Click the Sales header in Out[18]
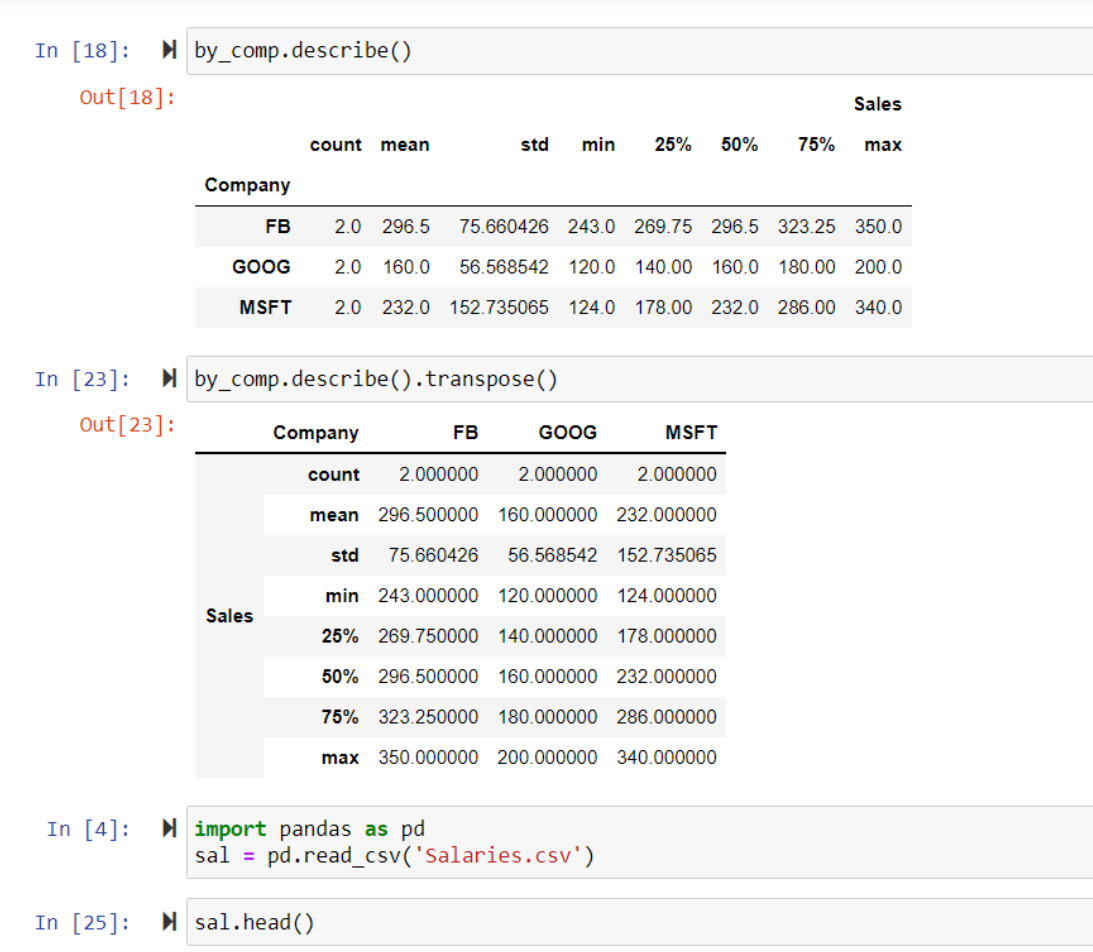 [879, 103]
